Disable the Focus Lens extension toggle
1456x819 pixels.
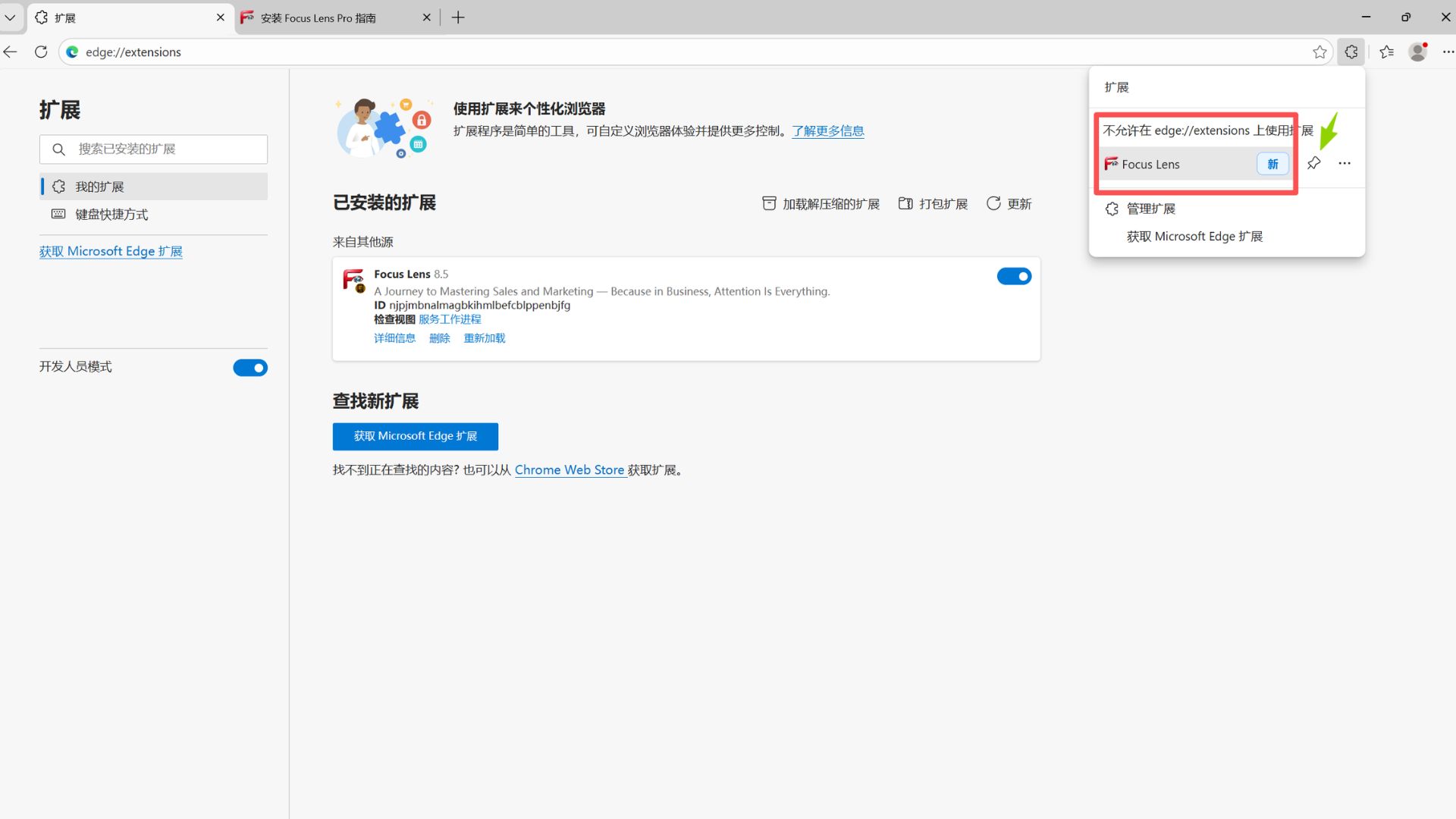tap(1015, 276)
